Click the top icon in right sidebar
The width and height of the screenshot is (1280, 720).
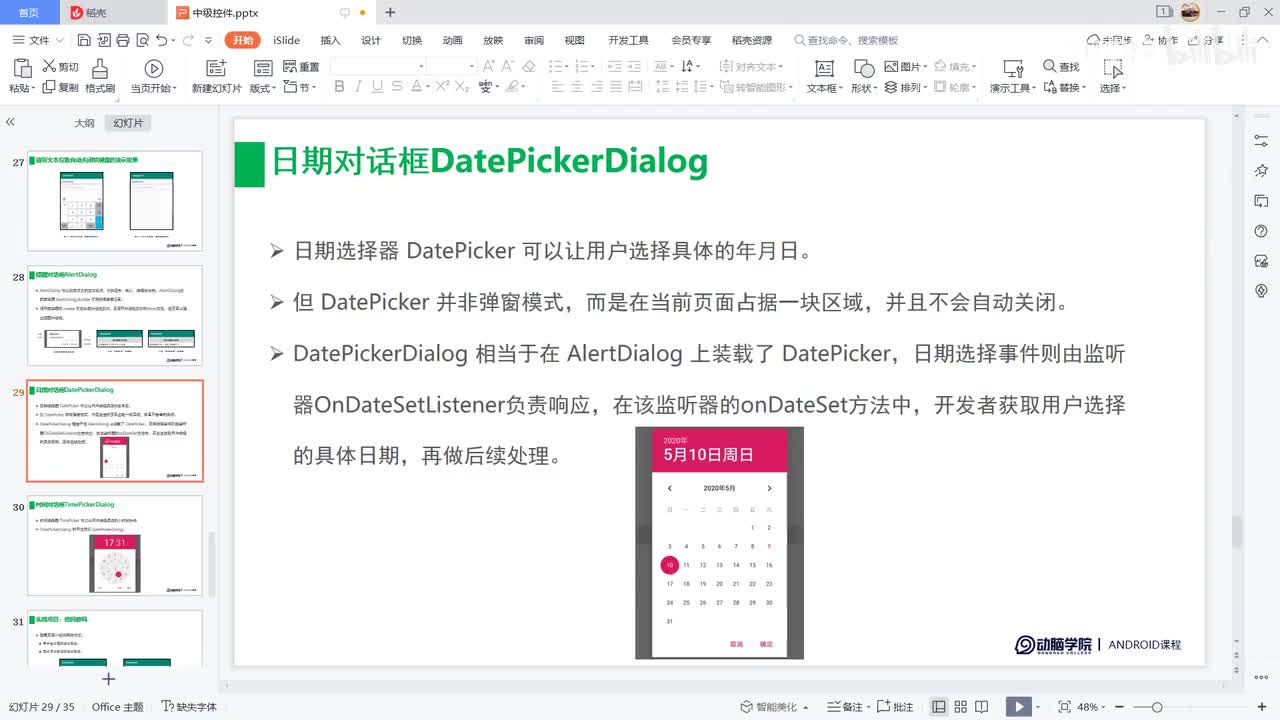point(1261,141)
